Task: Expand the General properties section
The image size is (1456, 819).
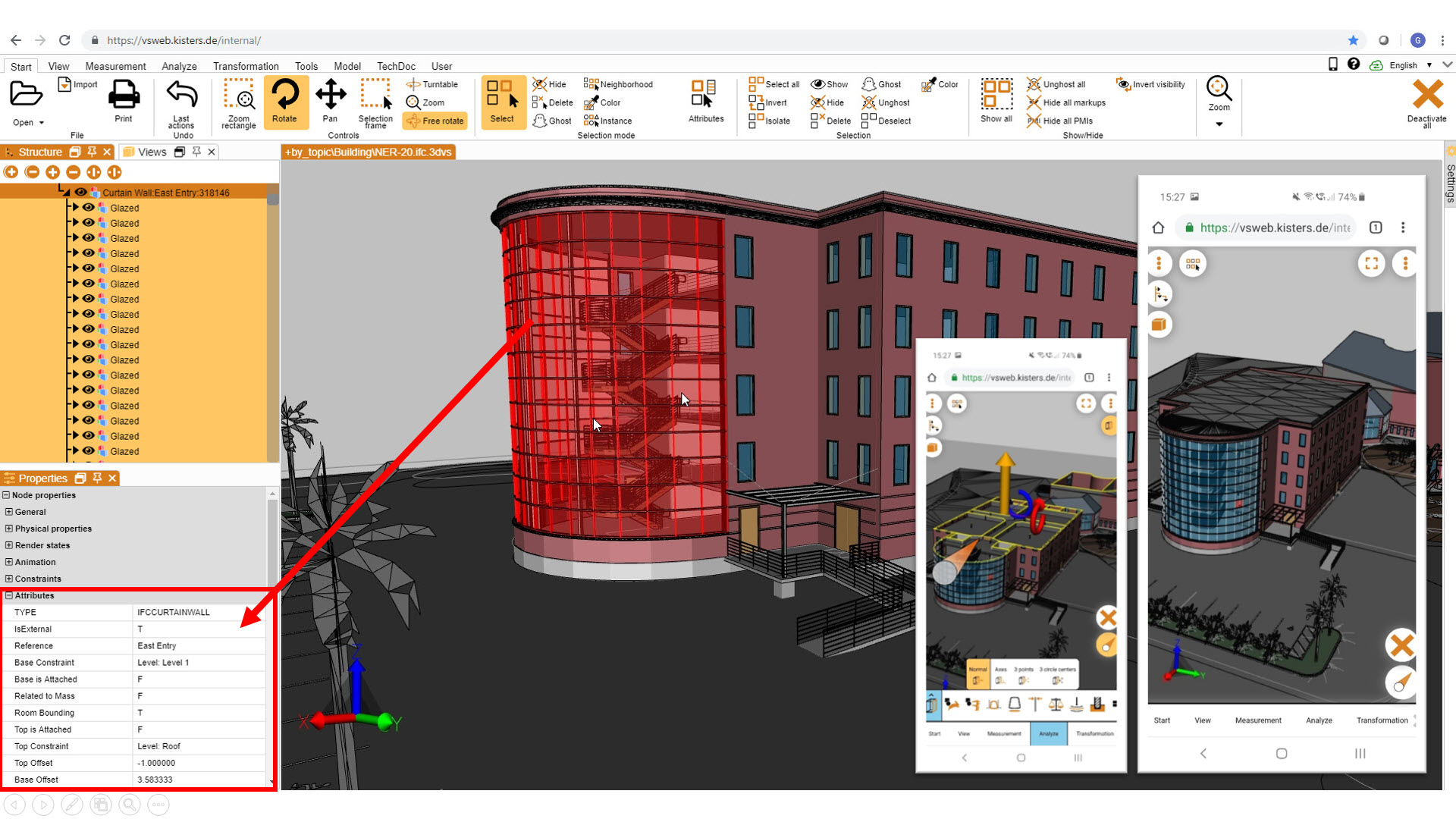Action: tap(9, 512)
